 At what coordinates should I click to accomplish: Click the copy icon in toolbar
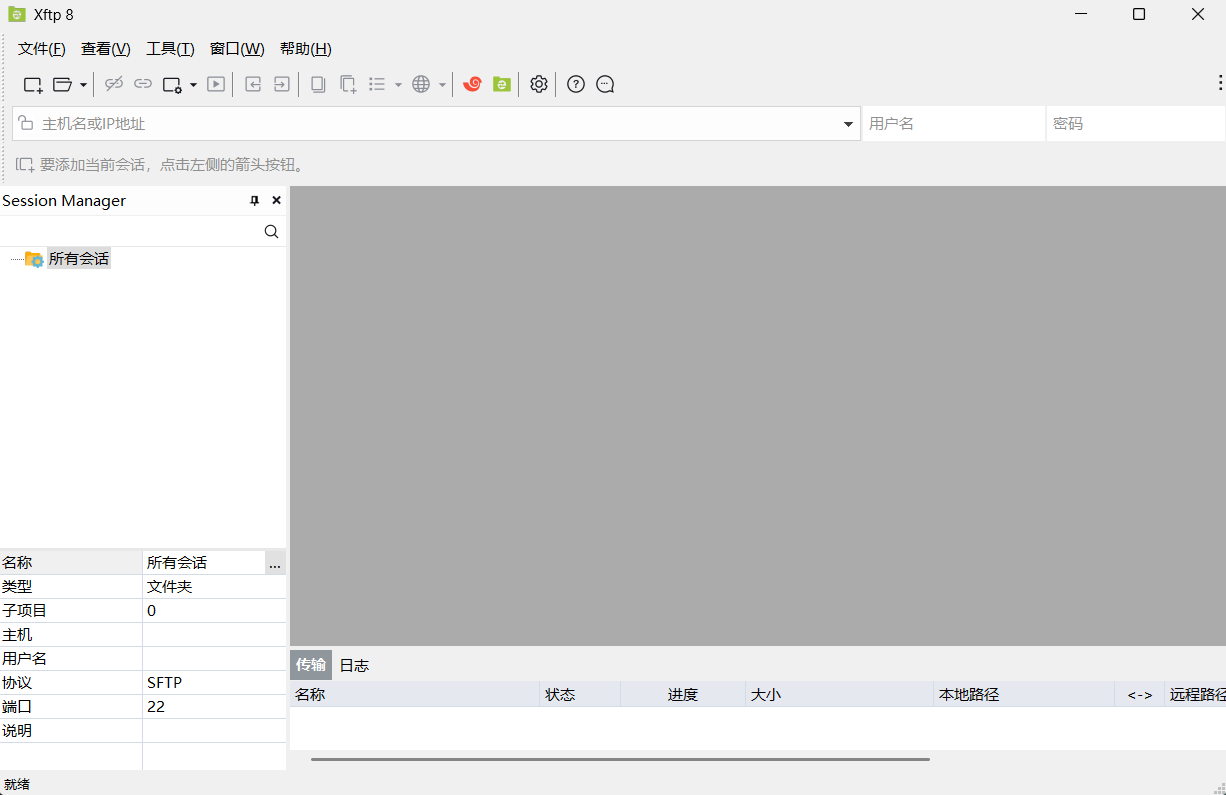(x=319, y=84)
